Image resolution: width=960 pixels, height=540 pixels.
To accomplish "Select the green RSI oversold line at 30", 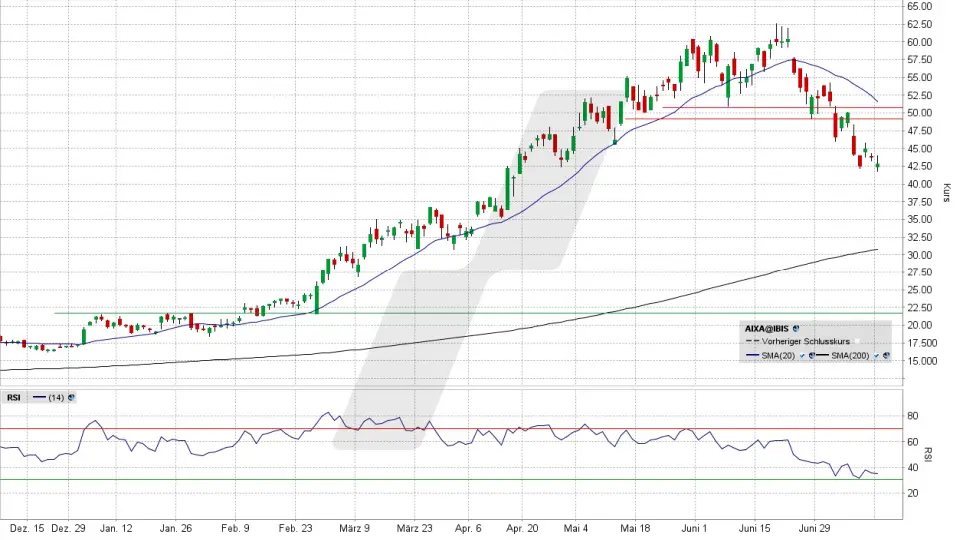I will 451,479.
